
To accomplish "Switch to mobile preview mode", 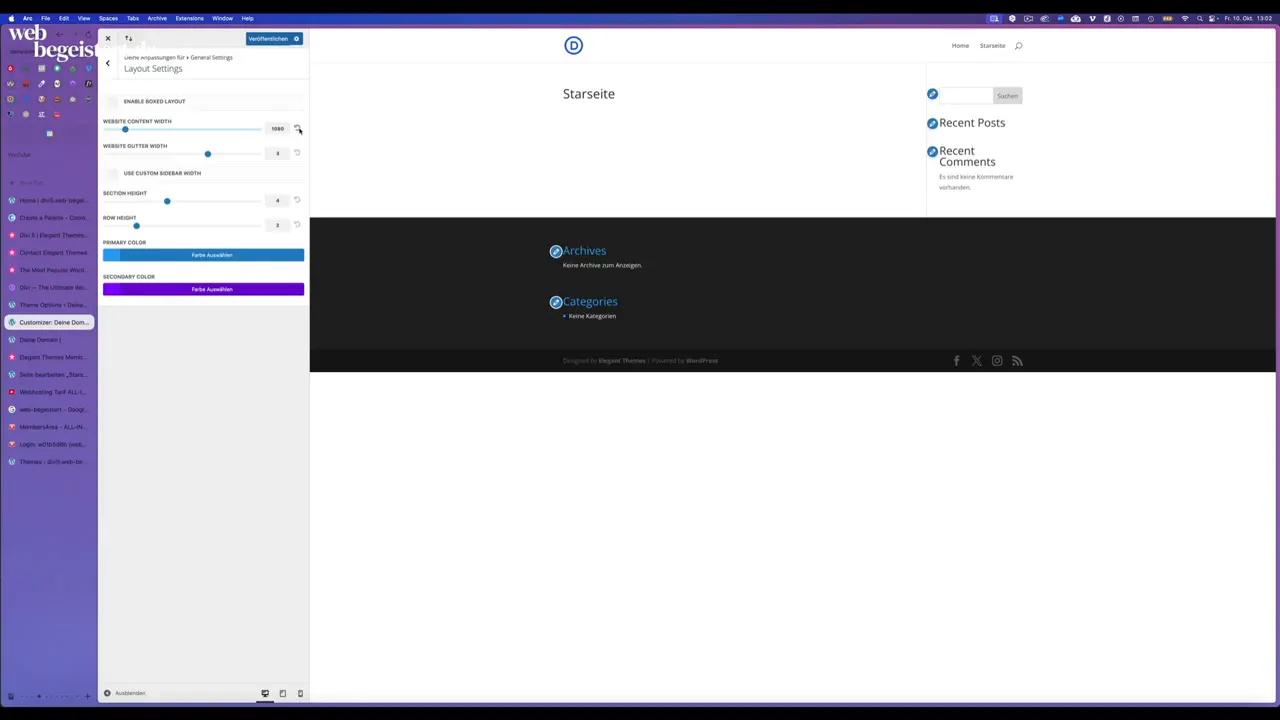I will 300,693.
